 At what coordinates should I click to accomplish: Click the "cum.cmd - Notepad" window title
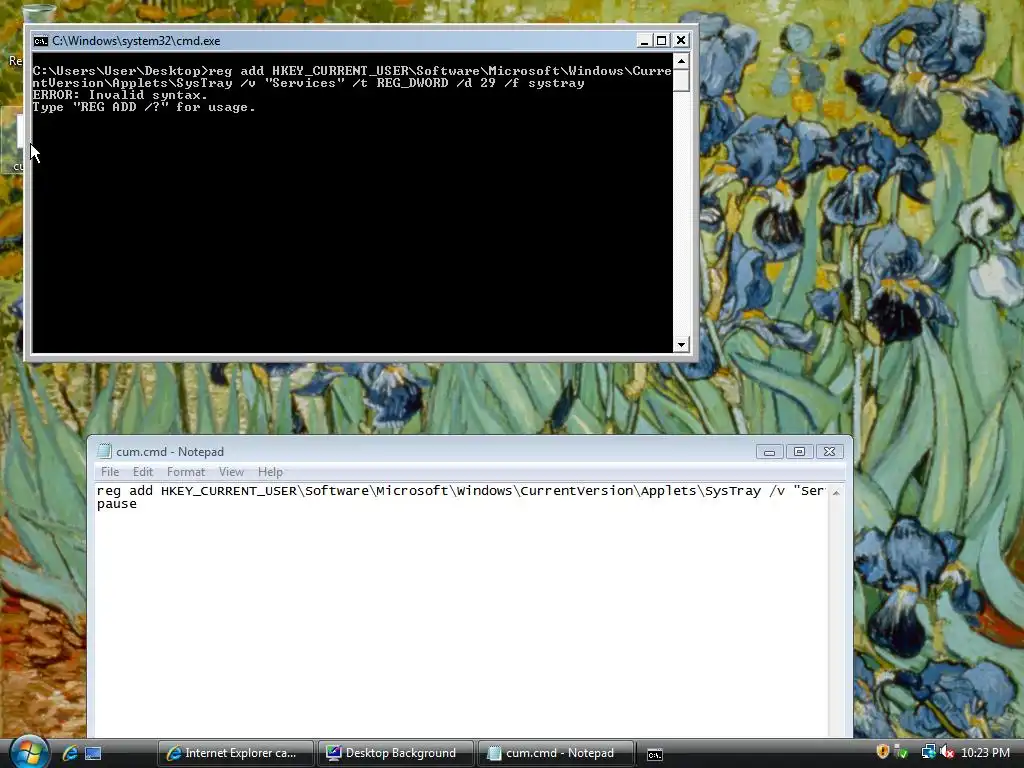(x=170, y=451)
